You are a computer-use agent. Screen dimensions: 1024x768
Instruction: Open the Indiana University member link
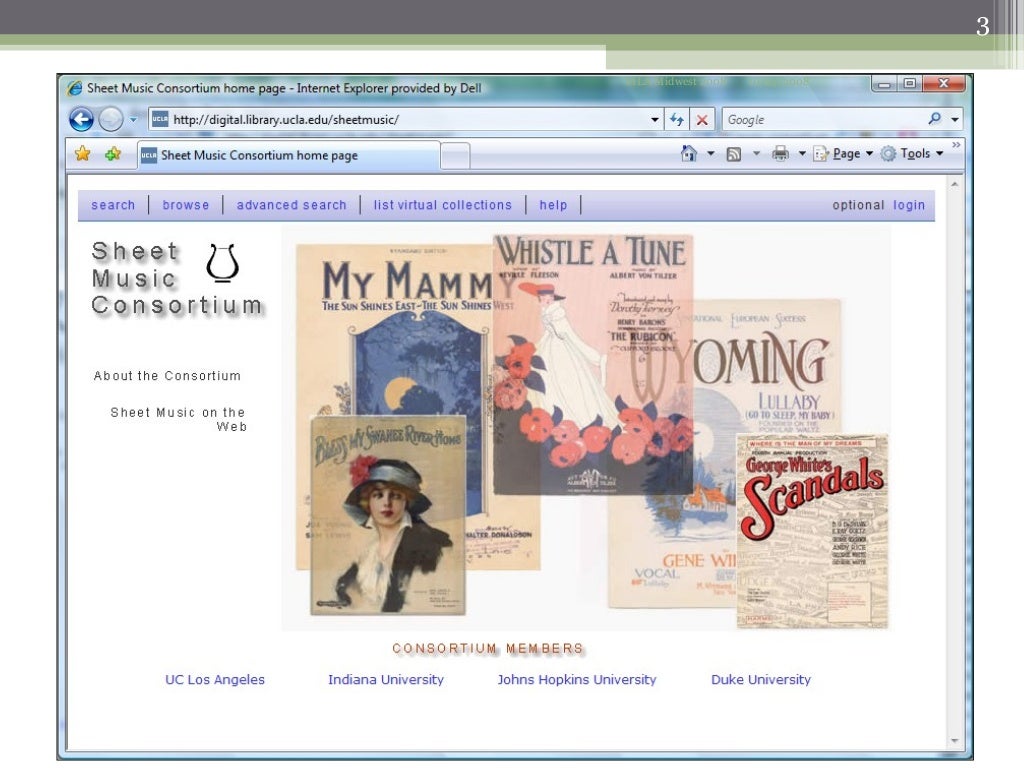386,679
